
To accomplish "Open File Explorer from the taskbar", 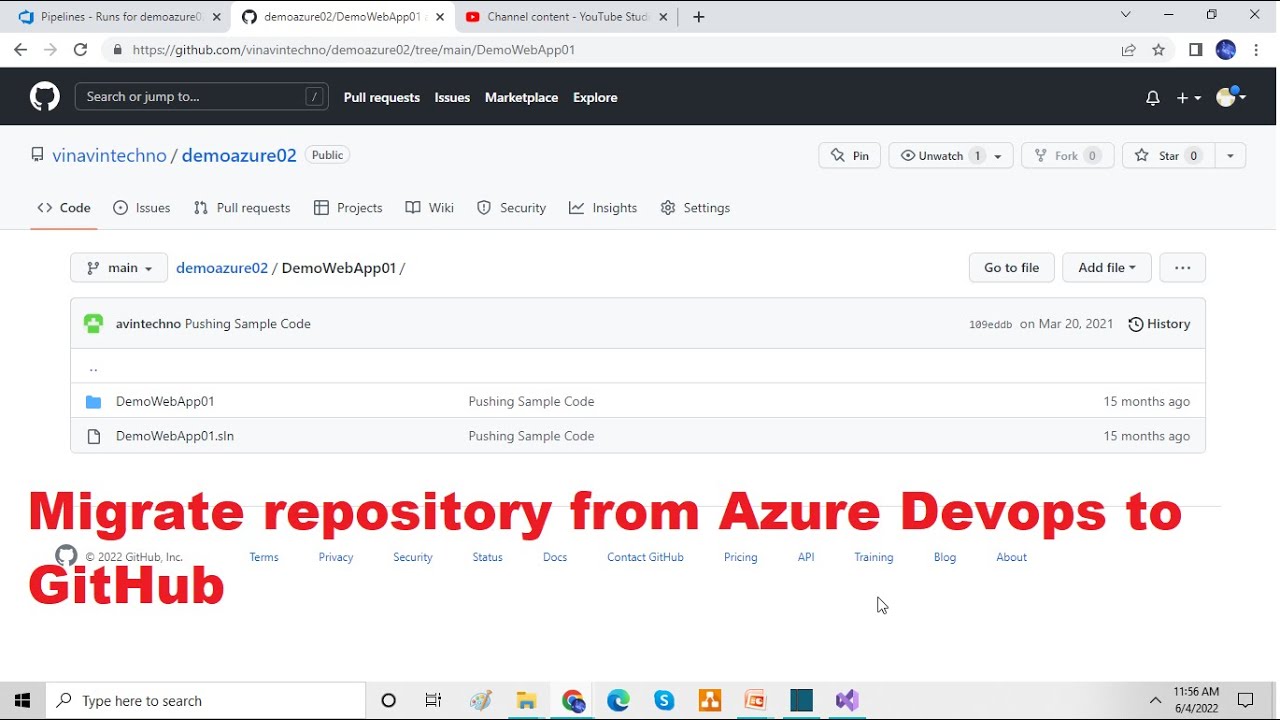I will pyautogui.click(x=526, y=701).
